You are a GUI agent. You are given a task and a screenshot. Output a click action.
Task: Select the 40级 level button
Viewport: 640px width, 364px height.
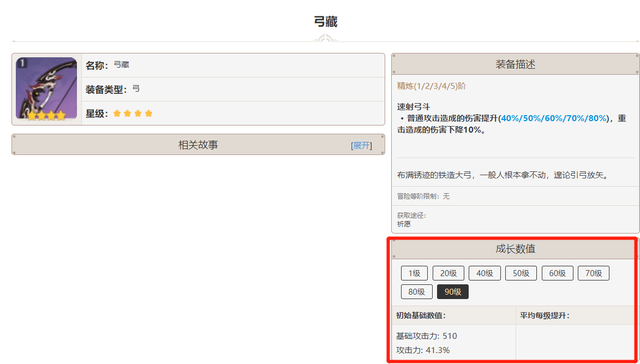[484, 273]
